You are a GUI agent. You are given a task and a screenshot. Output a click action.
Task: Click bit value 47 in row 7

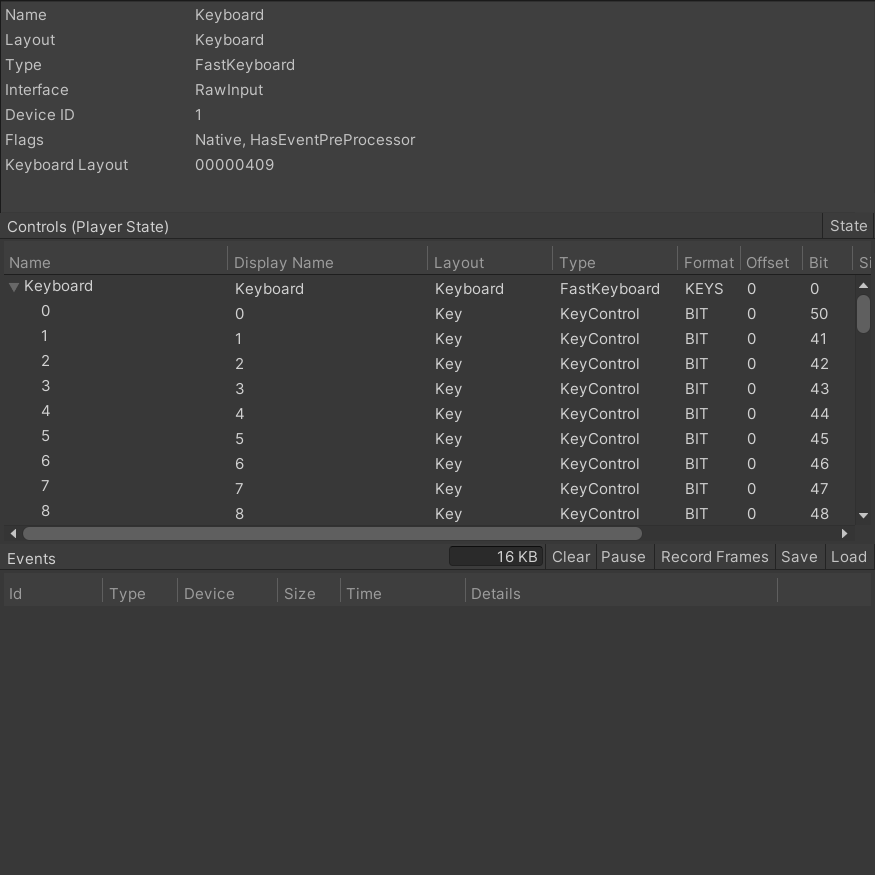(x=819, y=489)
